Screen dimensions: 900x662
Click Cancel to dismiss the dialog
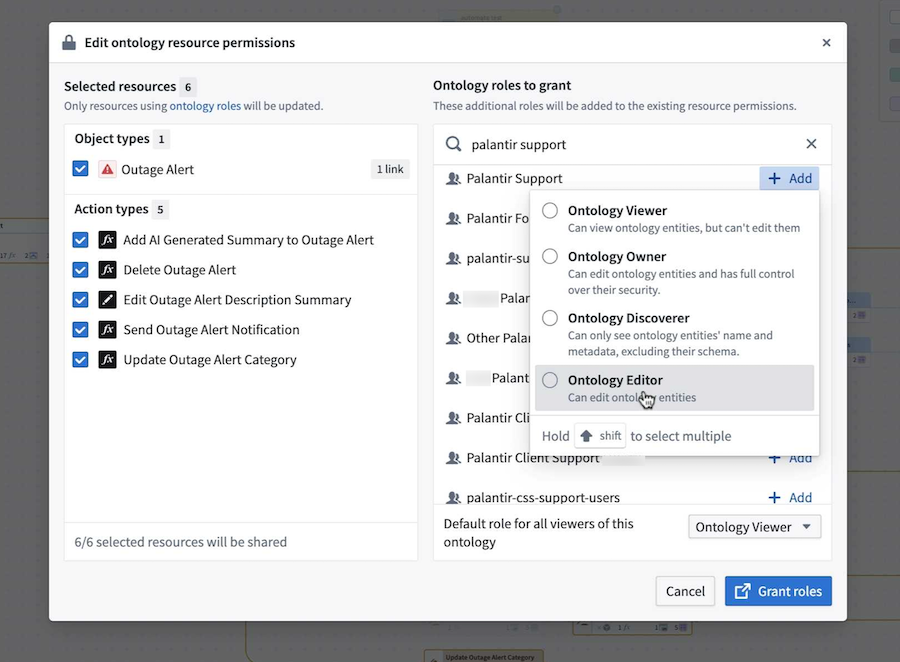[685, 591]
